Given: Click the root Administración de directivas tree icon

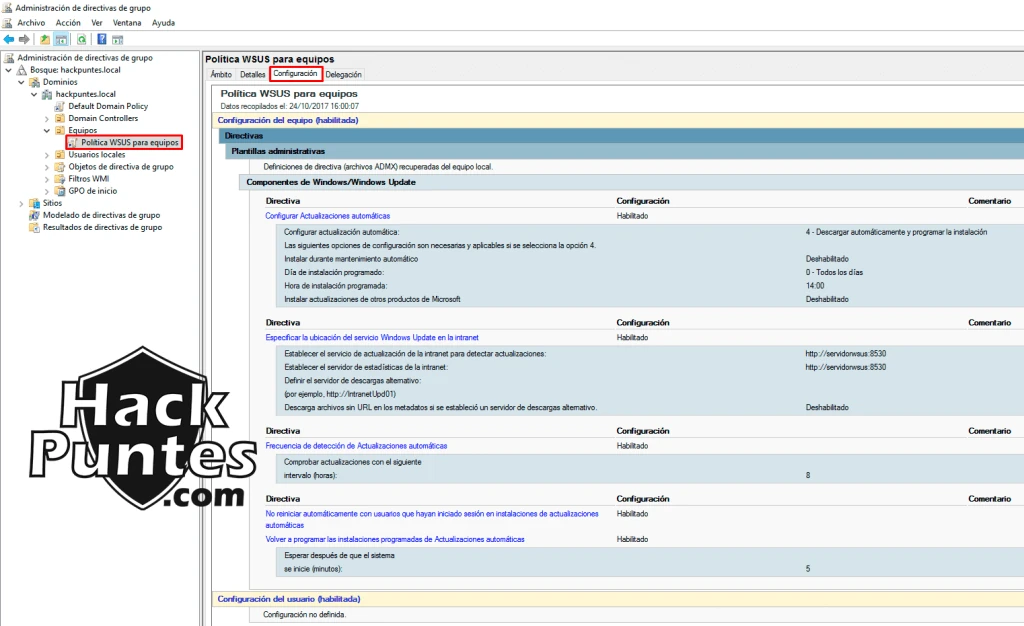Looking at the screenshot, I should point(9,57).
